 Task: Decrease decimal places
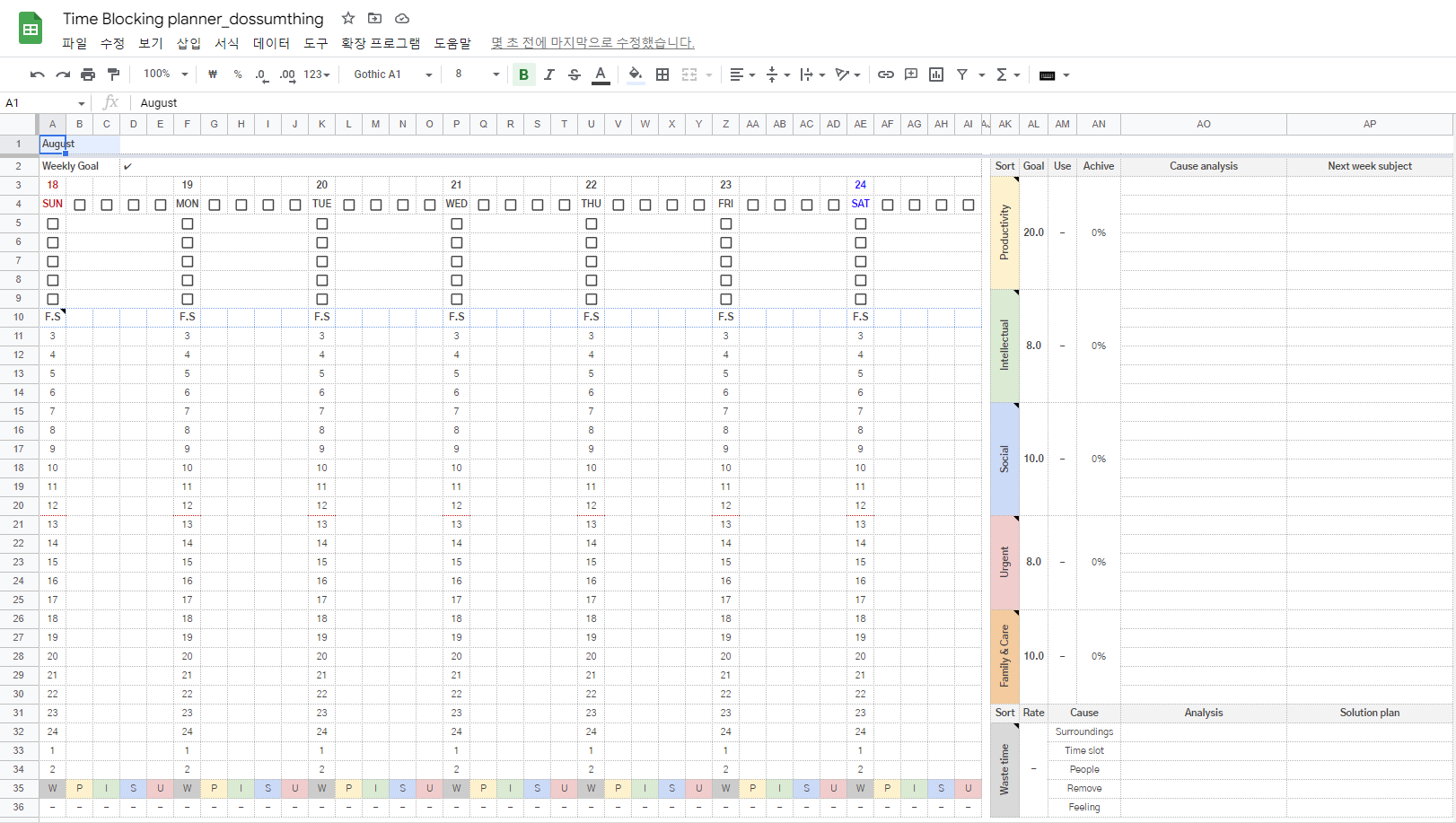(261, 74)
